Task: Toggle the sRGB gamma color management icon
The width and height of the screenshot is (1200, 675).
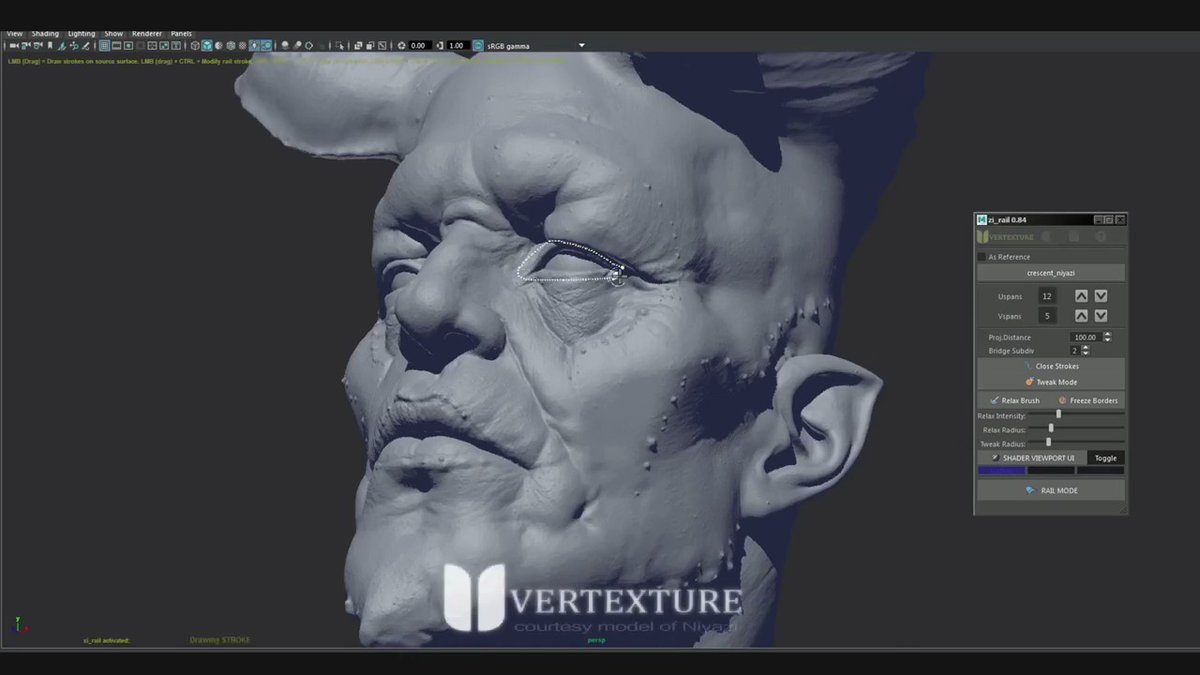Action: [478, 46]
